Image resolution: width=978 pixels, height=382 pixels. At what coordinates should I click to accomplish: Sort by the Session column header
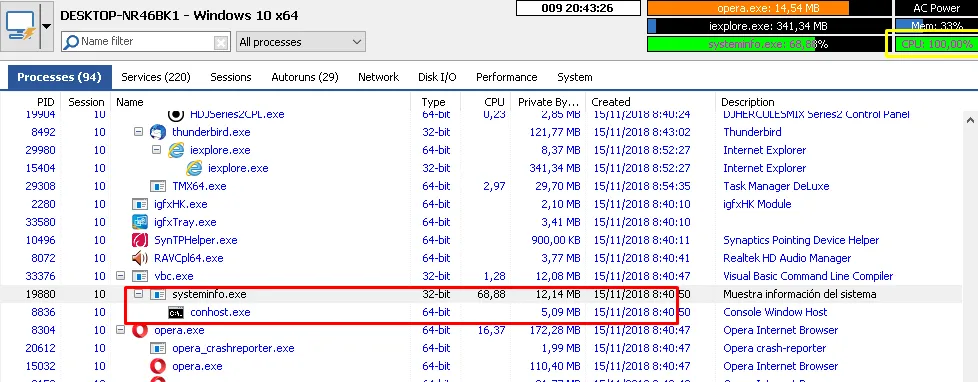point(86,102)
